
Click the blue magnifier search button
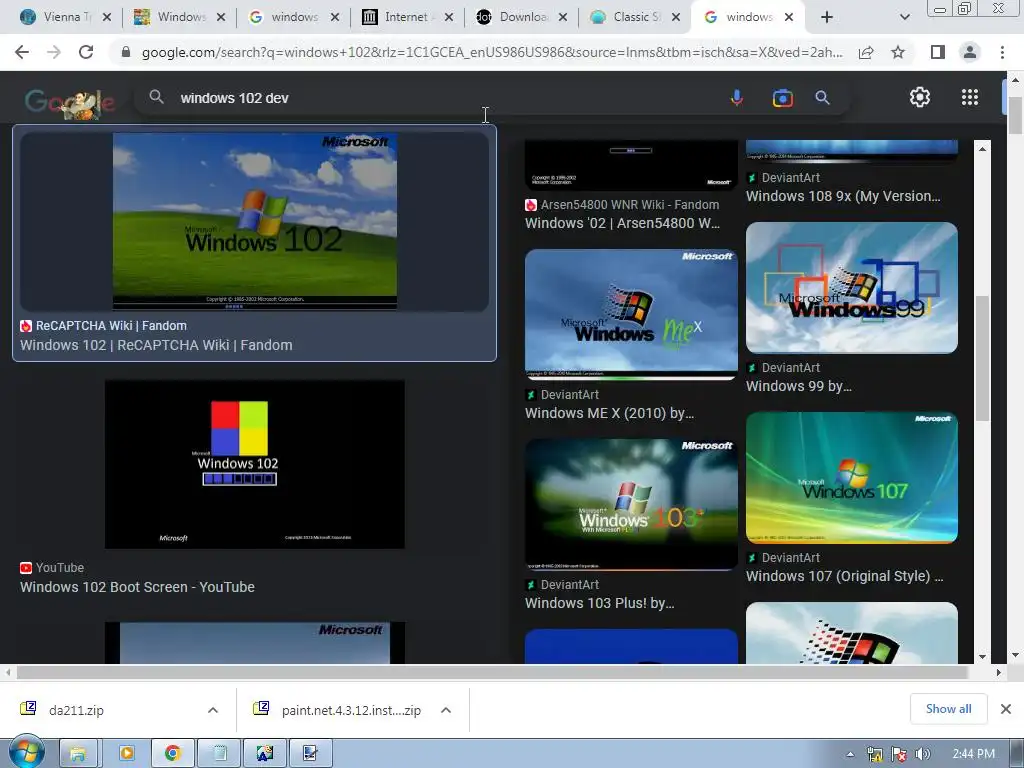[822, 98]
